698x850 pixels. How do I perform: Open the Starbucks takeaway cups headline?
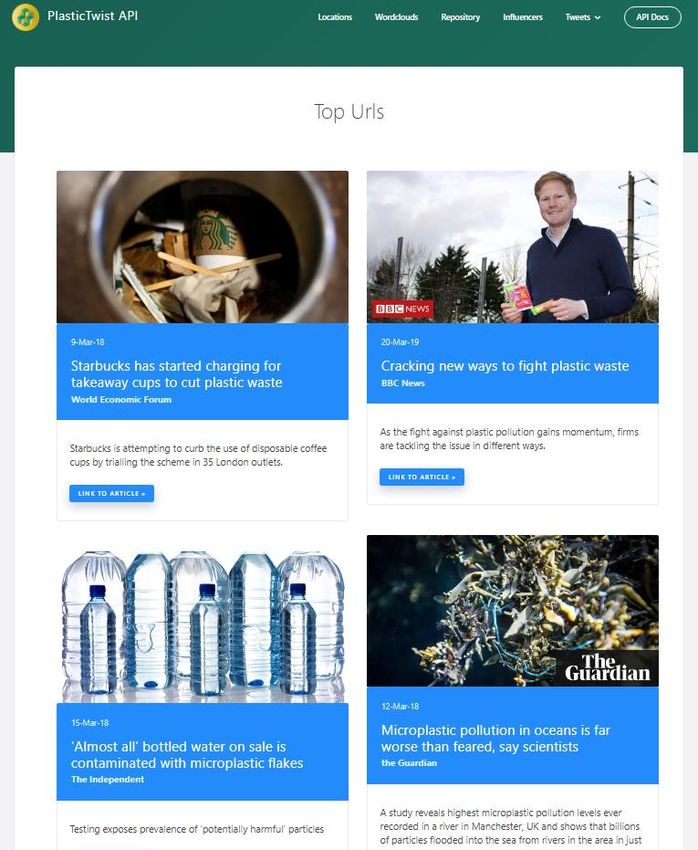coord(176,374)
